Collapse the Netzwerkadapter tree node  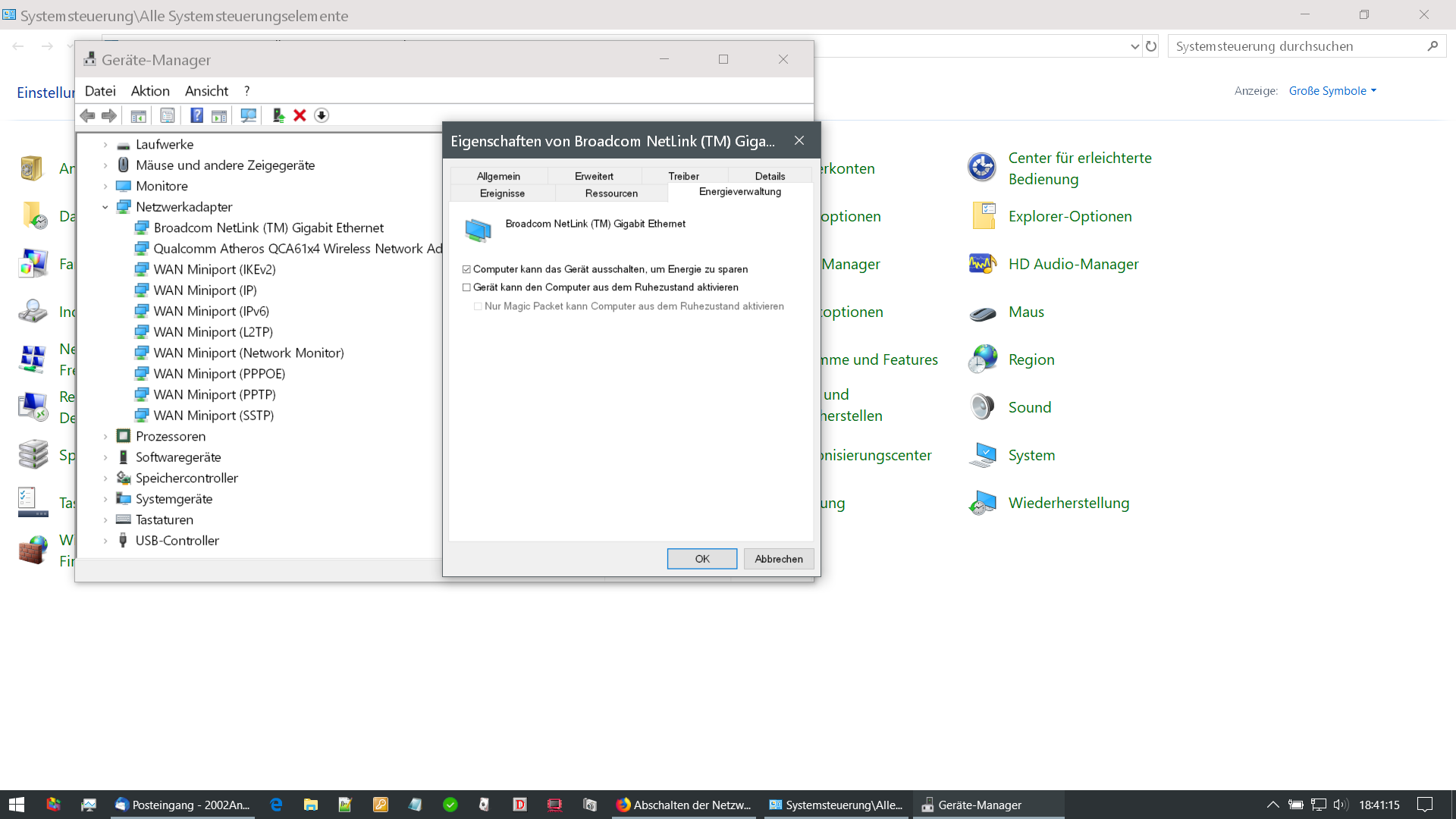(105, 207)
